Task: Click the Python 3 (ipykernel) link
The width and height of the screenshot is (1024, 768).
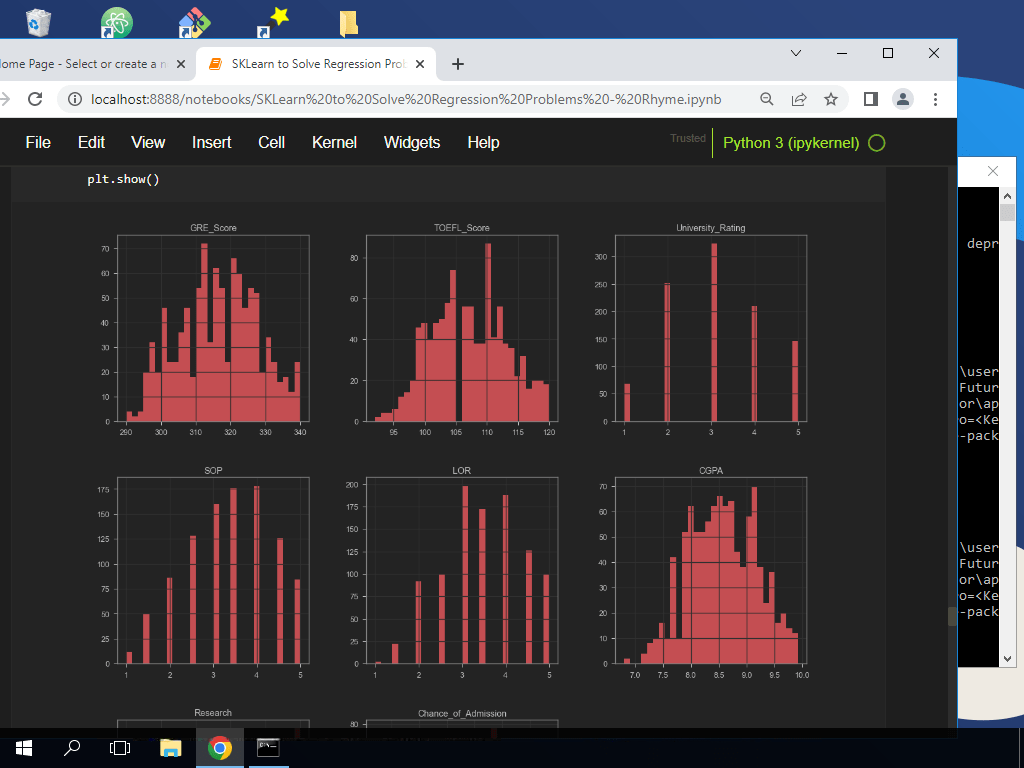Action: pyautogui.click(x=789, y=142)
